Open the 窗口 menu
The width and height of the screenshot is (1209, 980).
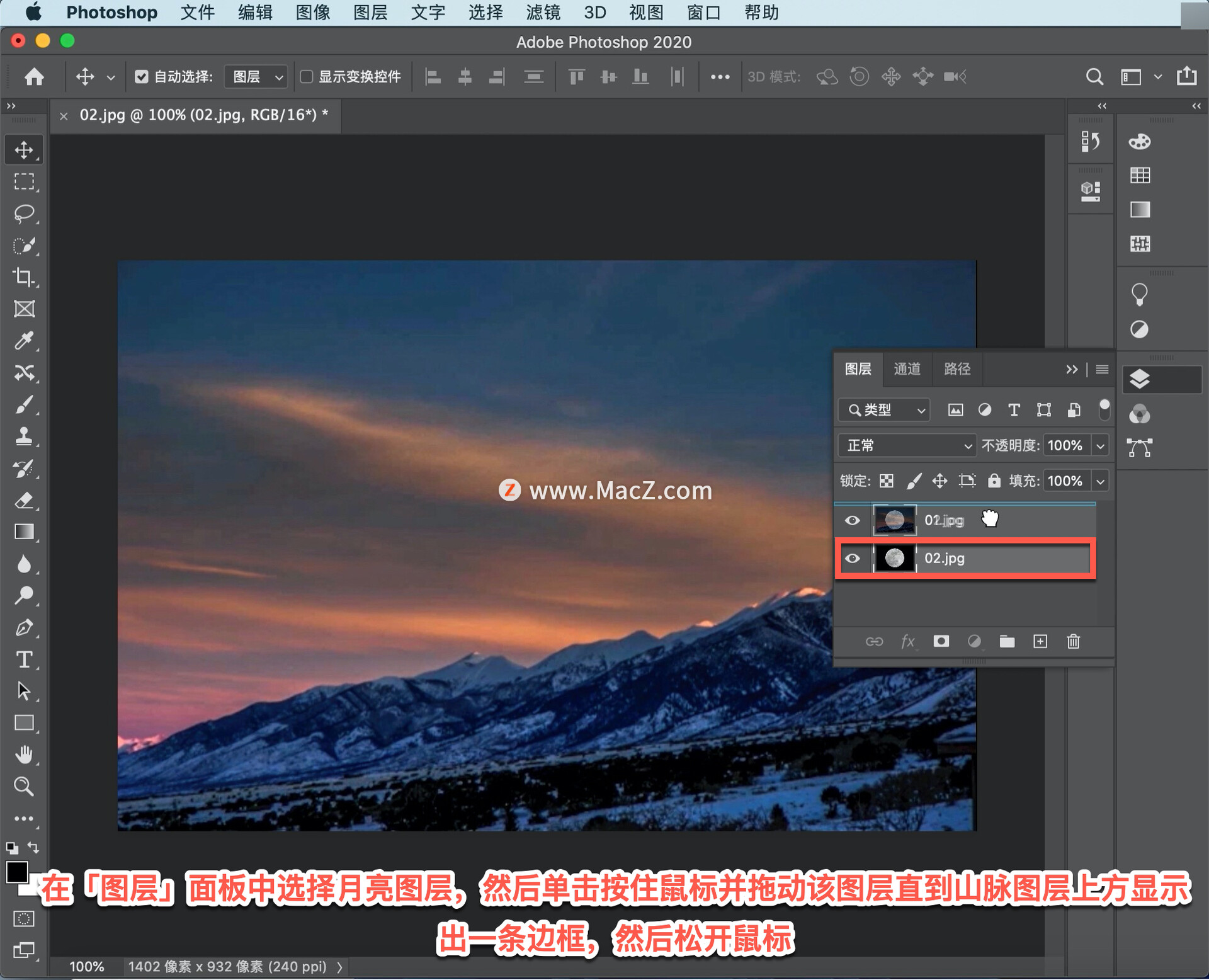(703, 13)
